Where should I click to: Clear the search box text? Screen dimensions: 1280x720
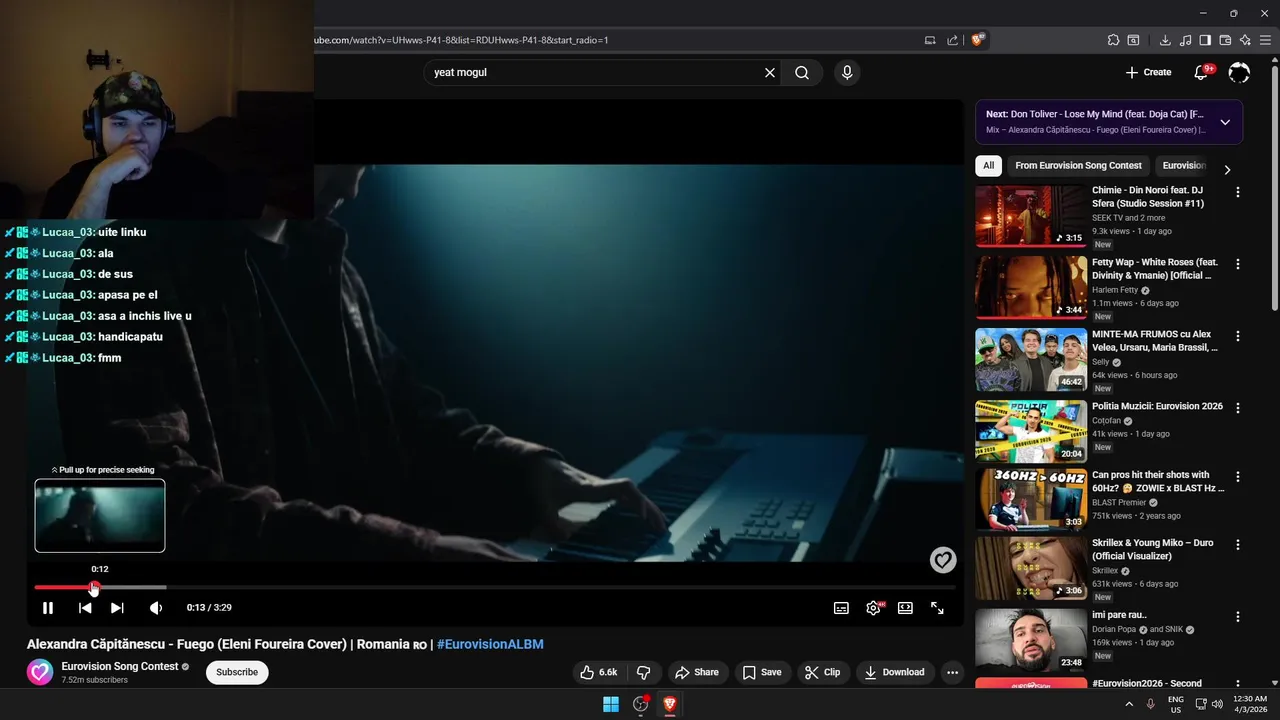point(770,73)
